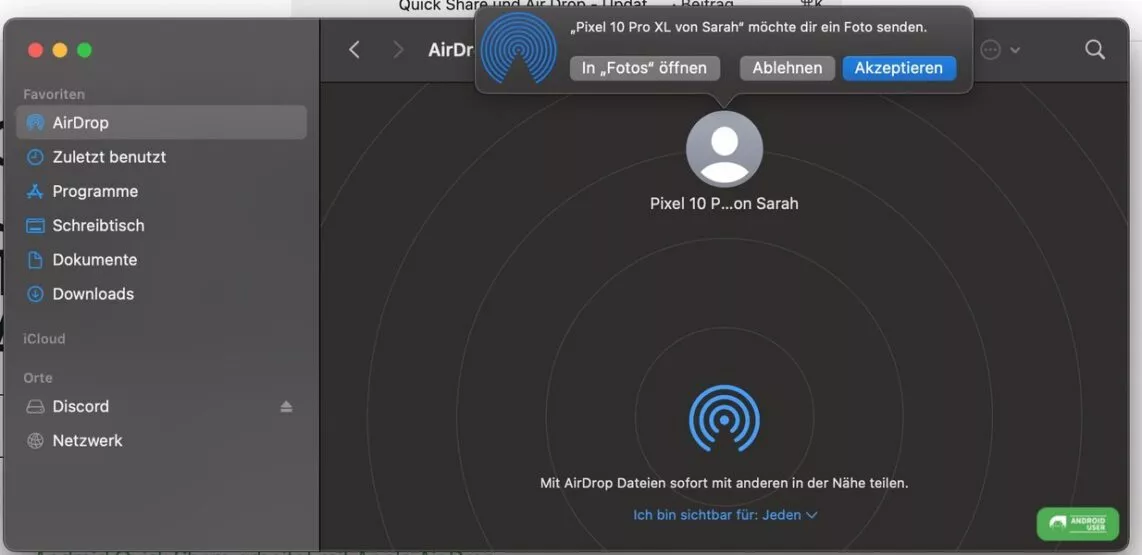Click the yellow minimize window button
Screen dimensions: 1142x555
[x=60, y=50]
